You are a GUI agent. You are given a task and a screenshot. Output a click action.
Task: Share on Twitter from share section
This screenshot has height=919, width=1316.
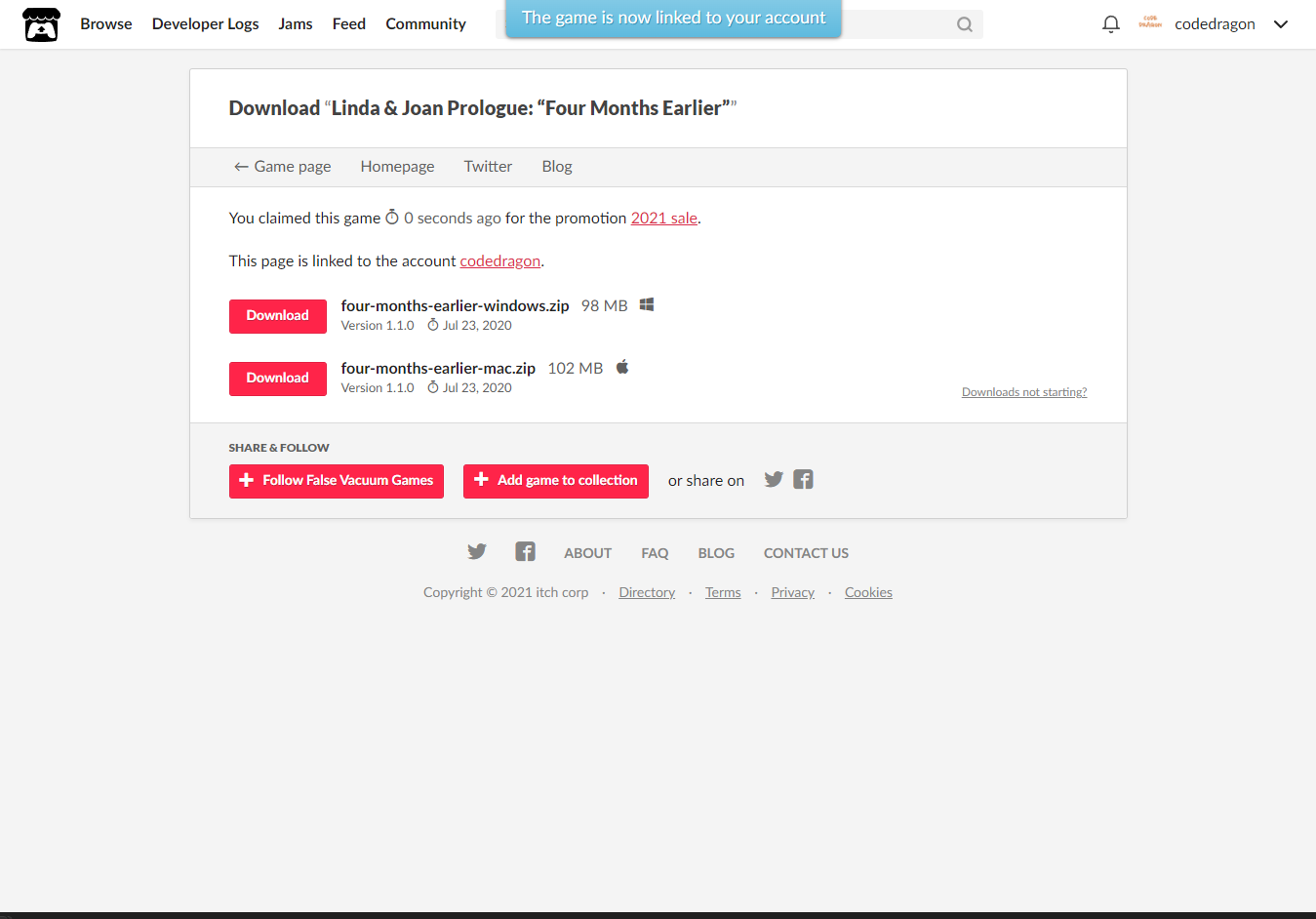click(x=774, y=479)
